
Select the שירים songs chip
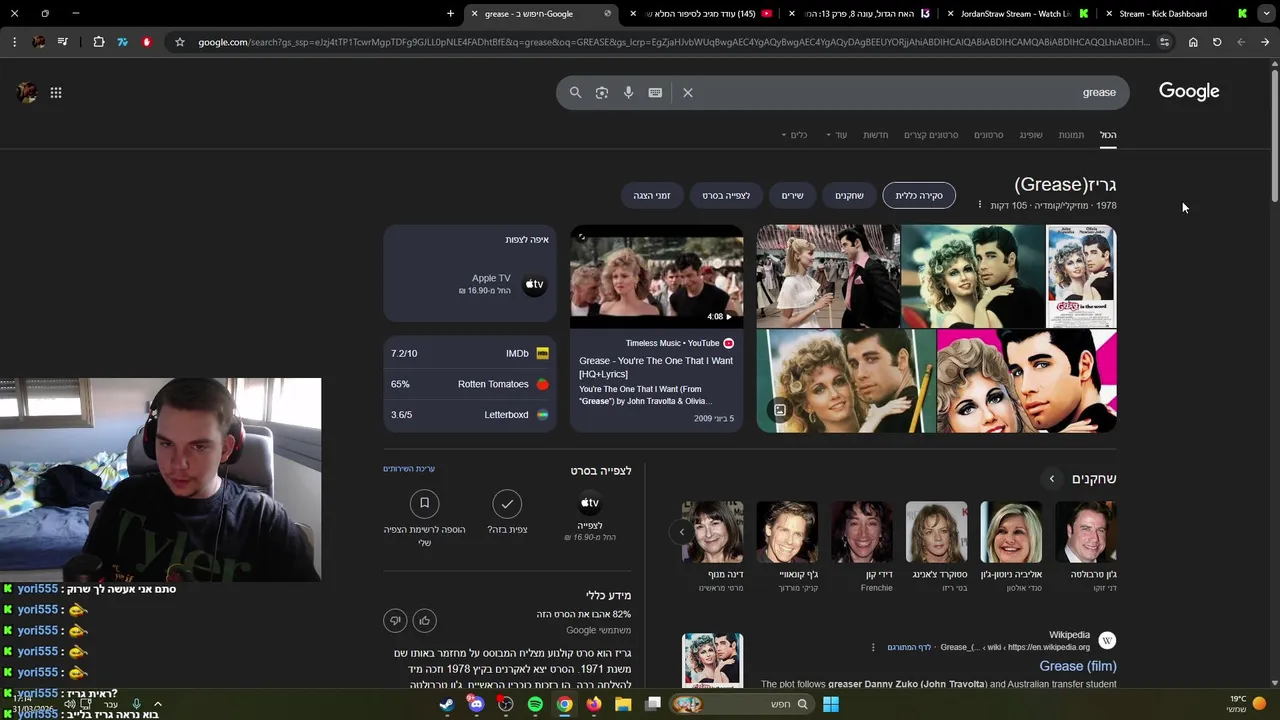(x=792, y=195)
